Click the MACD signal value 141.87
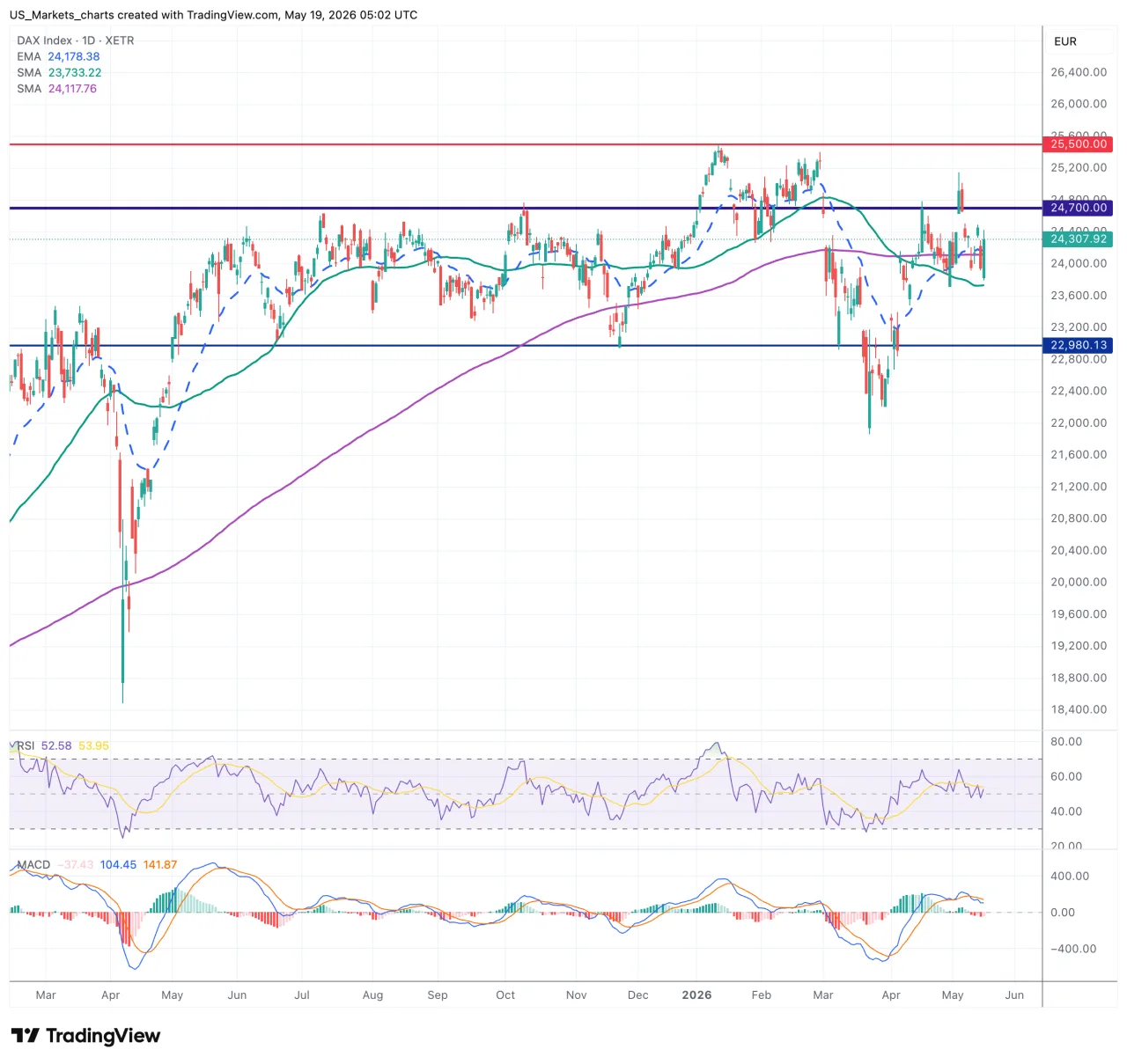Screen dimensions: 1127x1064 click(x=160, y=864)
